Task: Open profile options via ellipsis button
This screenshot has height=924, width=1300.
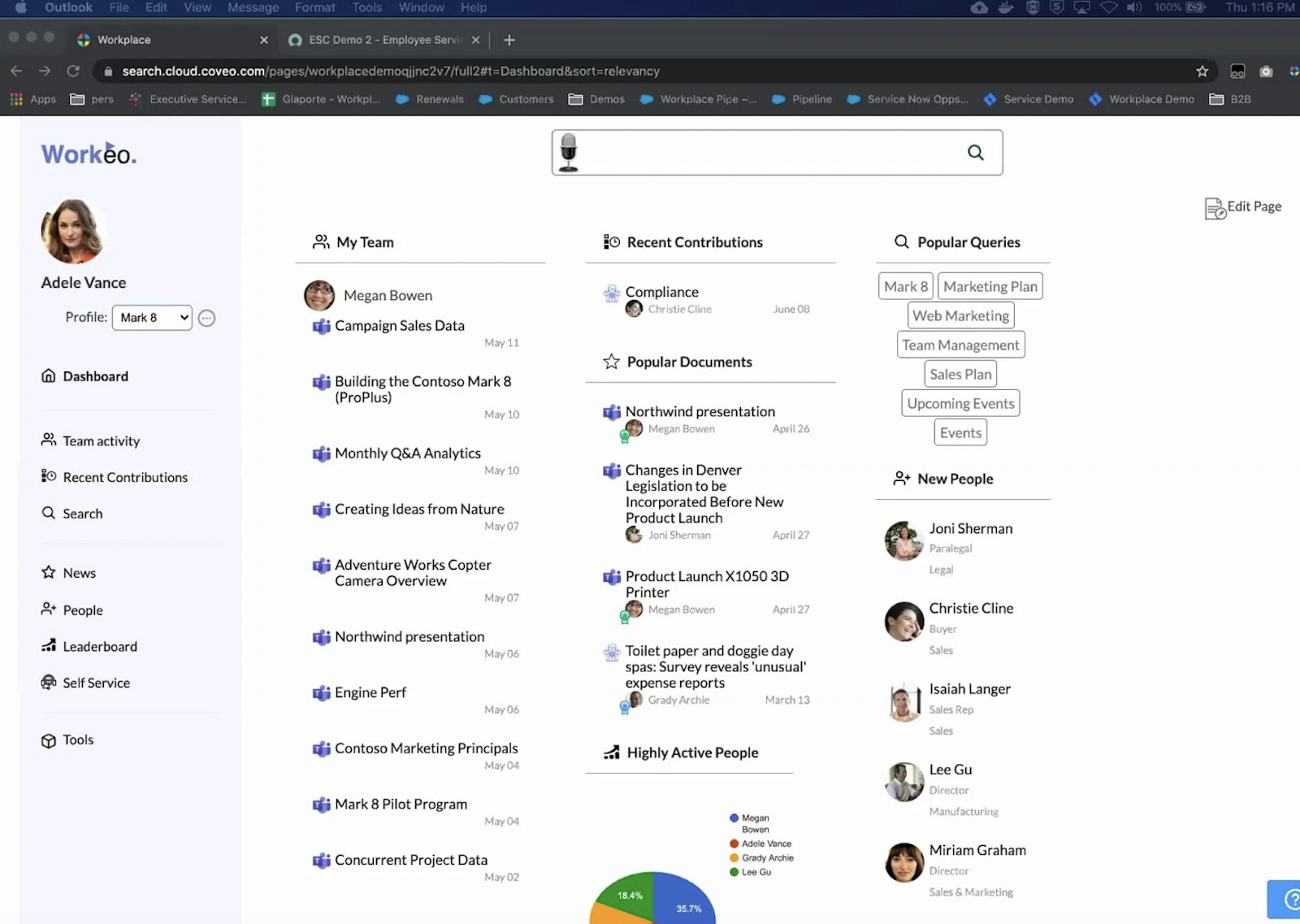Action: pos(206,318)
